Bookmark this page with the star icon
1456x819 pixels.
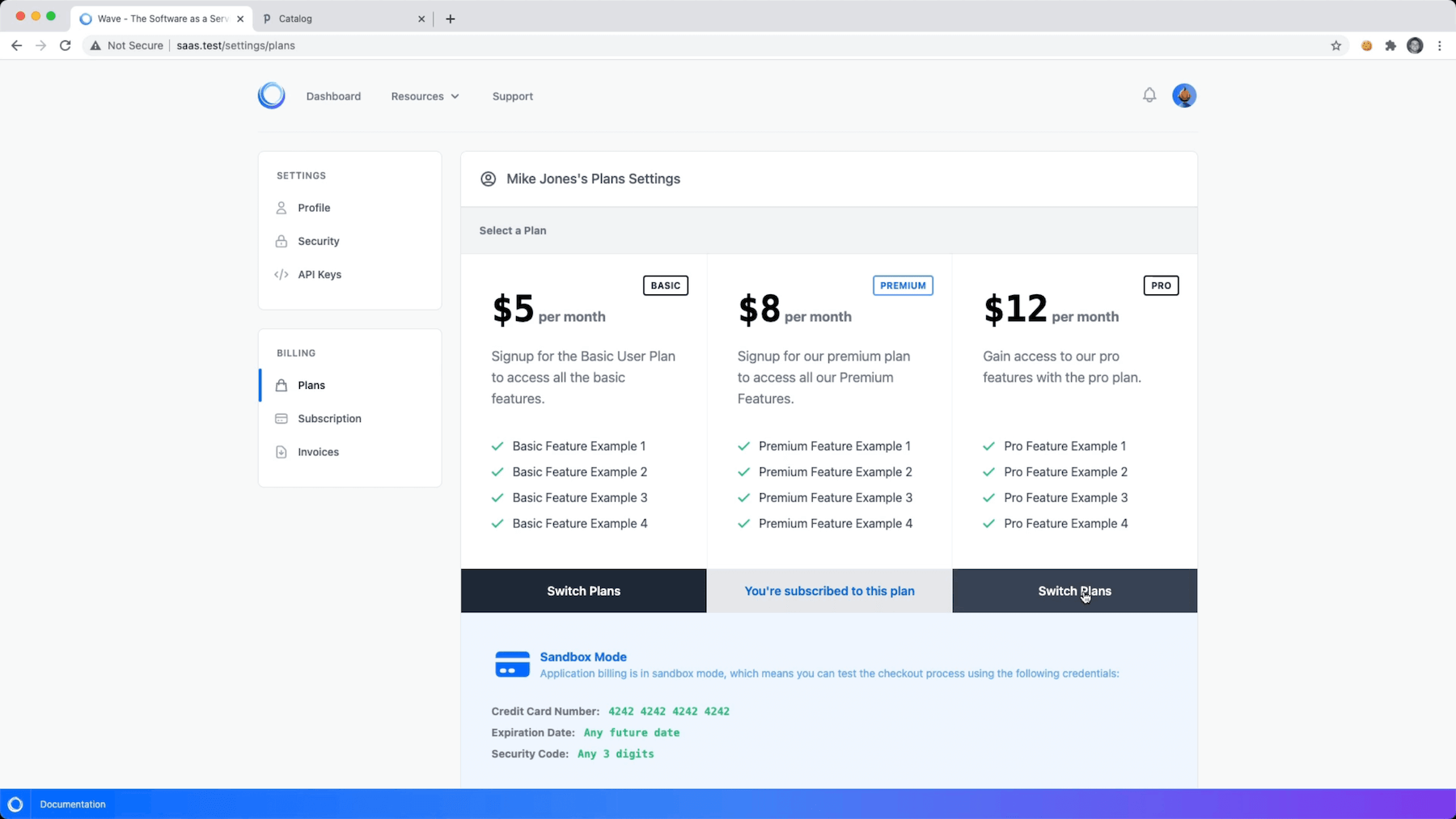pyautogui.click(x=1336, y=45)
